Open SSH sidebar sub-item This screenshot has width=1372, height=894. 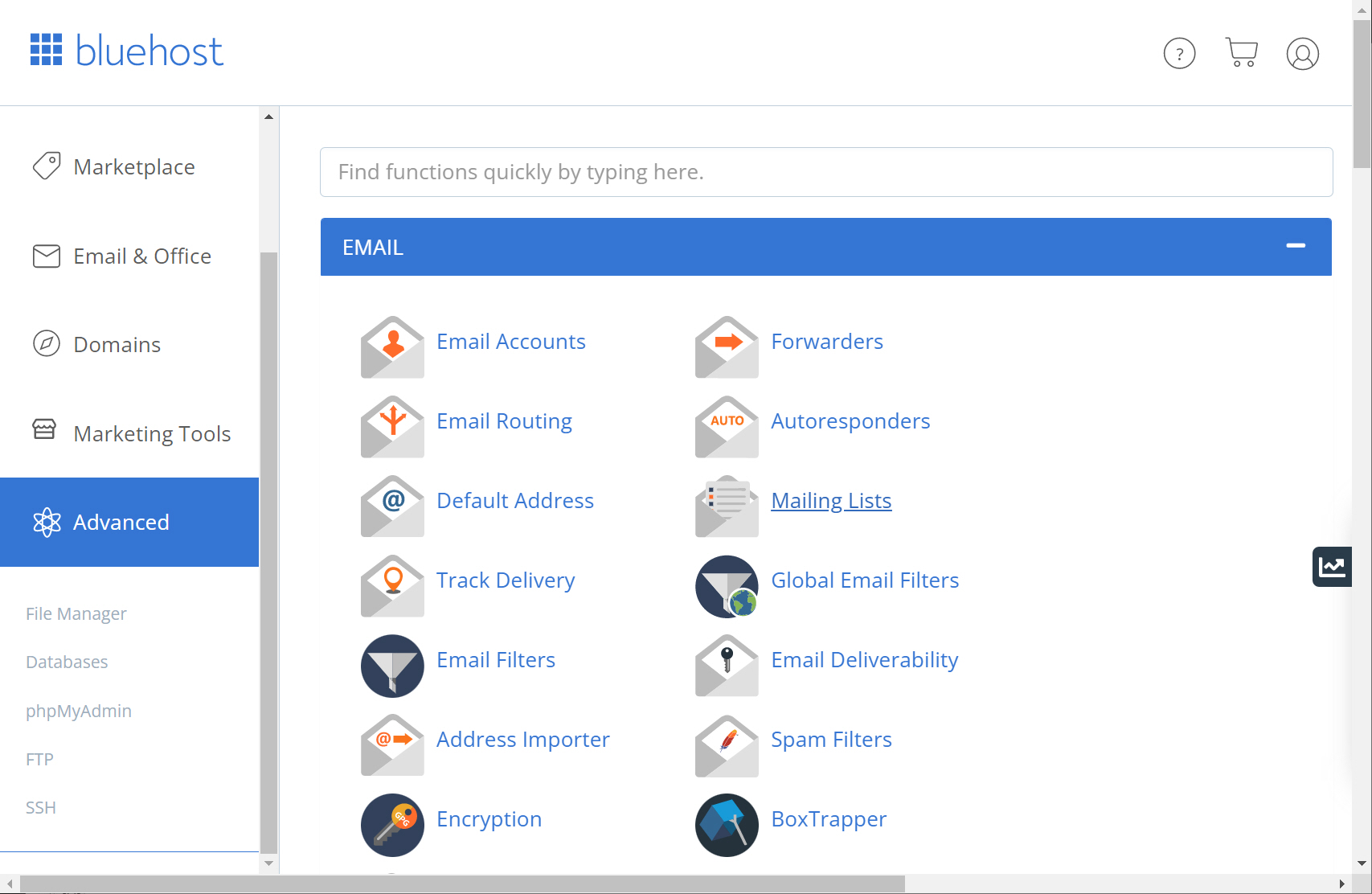click(41, 807)
